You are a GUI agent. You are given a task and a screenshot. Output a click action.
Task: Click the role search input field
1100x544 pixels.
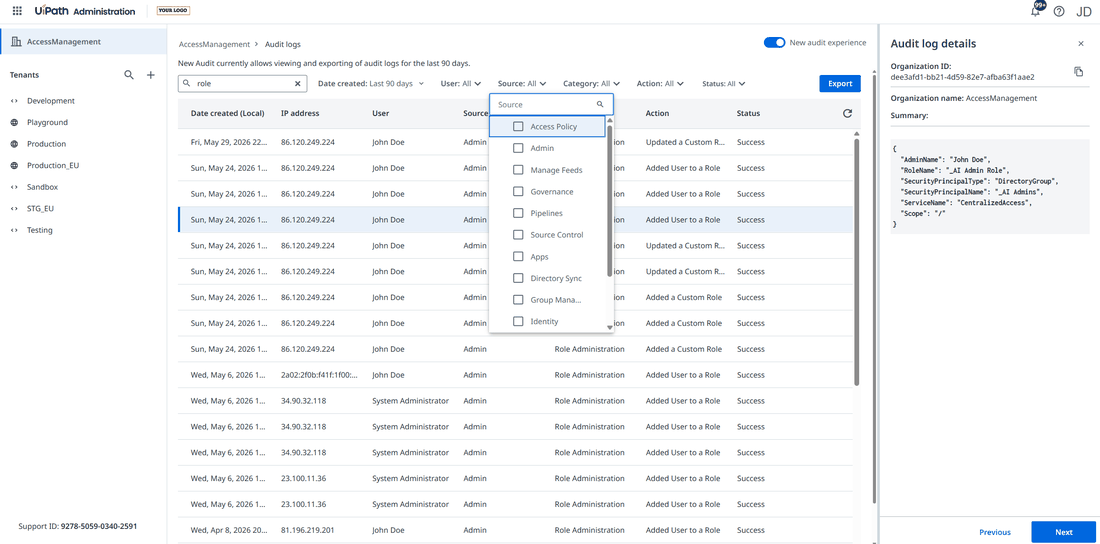tap(241, 84)
